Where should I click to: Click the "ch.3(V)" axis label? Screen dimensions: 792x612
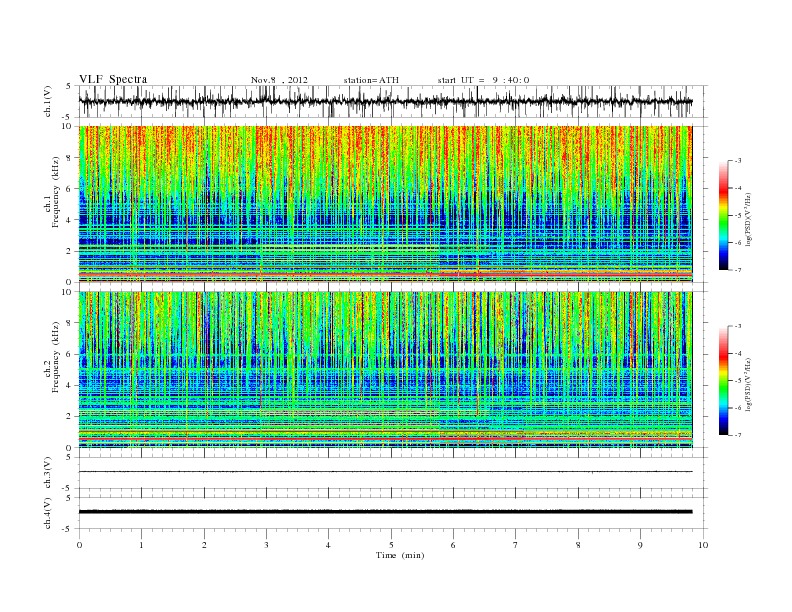point(48,473)
